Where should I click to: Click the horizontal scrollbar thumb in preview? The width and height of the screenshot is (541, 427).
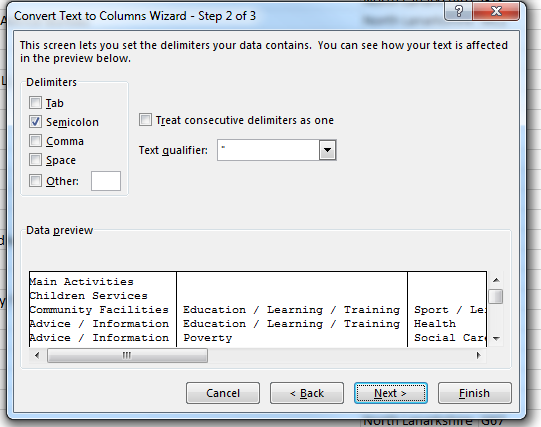[127, 355]
